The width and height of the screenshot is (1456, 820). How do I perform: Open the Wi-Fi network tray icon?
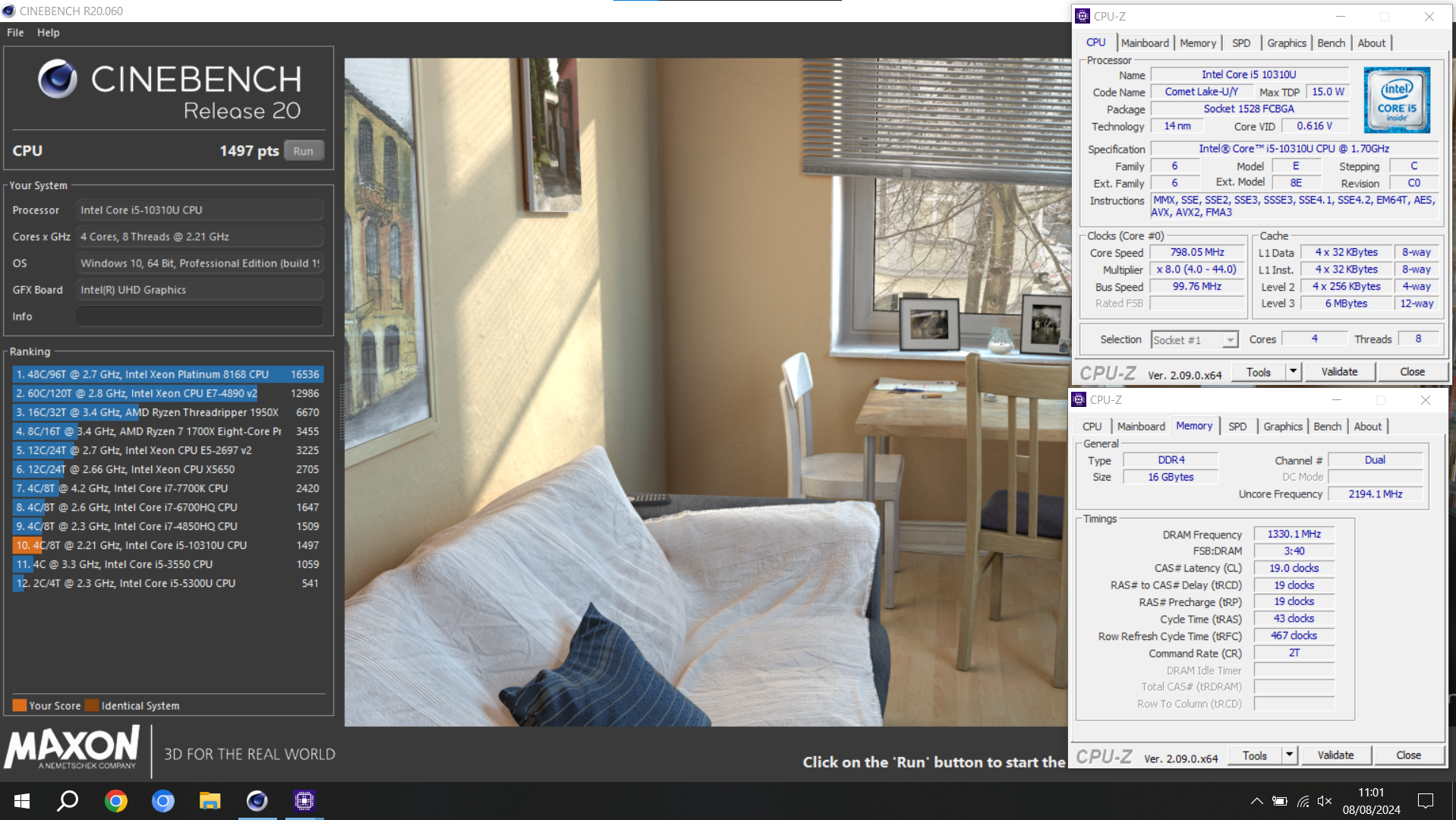click(1303, 801)
